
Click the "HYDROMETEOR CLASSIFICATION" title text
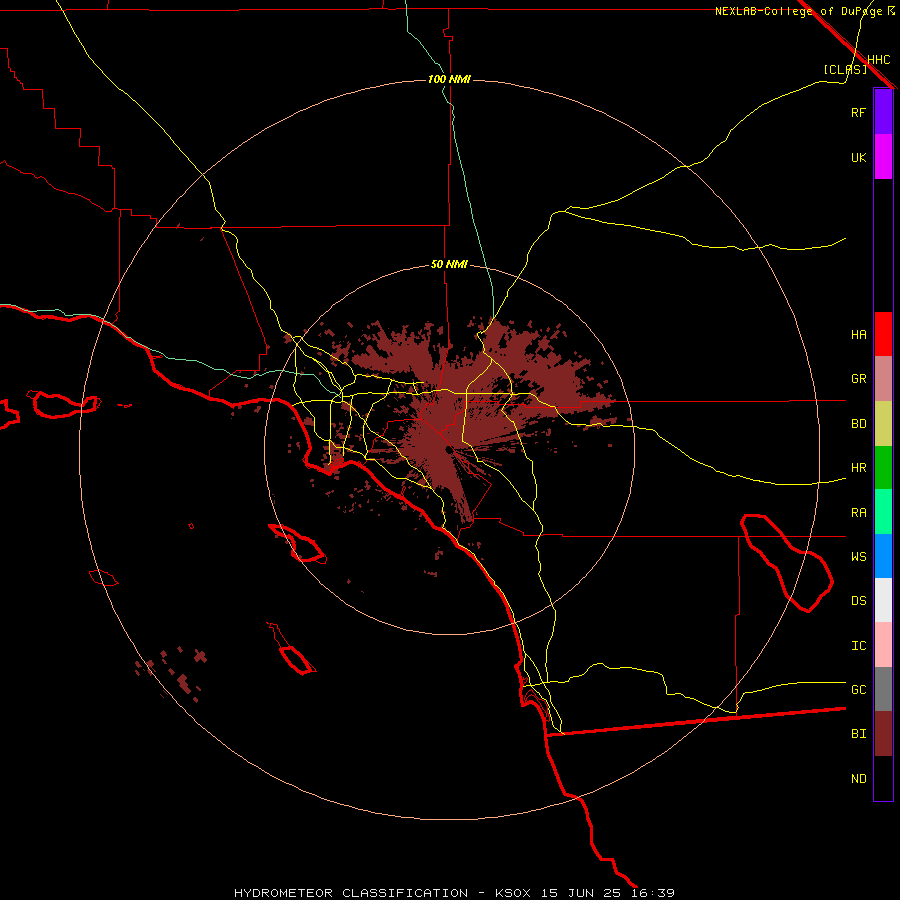tap(351, 893)
